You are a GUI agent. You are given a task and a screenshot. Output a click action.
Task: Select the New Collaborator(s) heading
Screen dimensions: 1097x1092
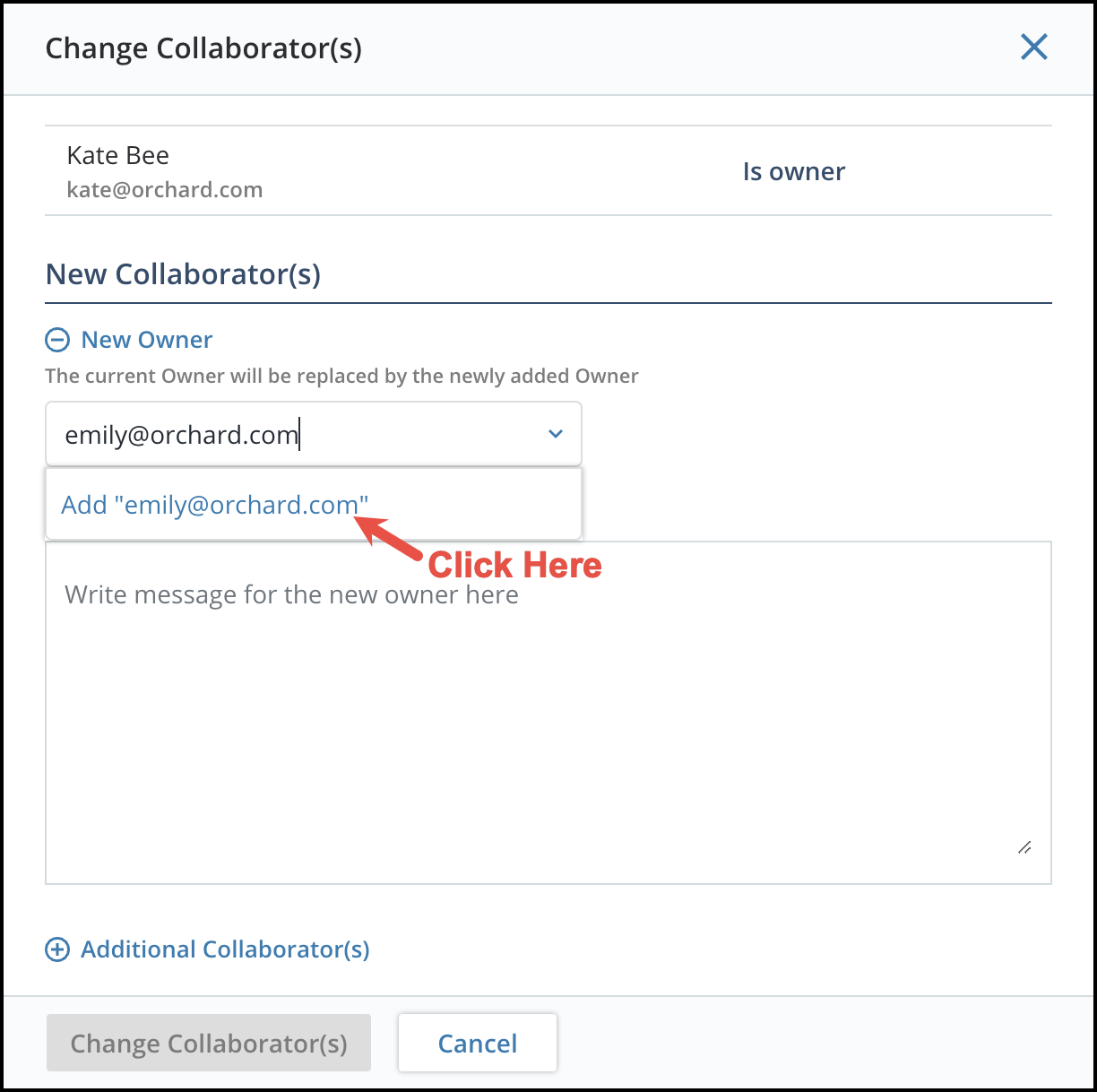click(x=183, y=273)
